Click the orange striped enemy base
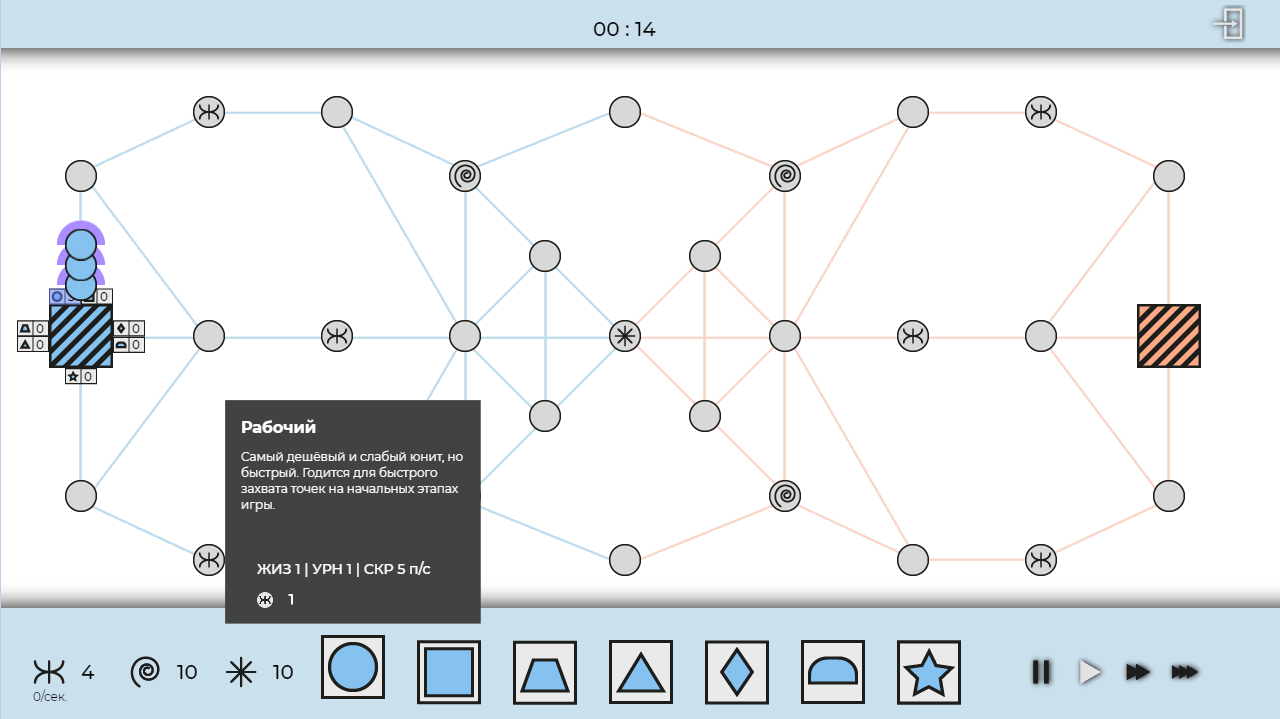The height and width of the screenshot is (719, 1280). pos(1169,336)
